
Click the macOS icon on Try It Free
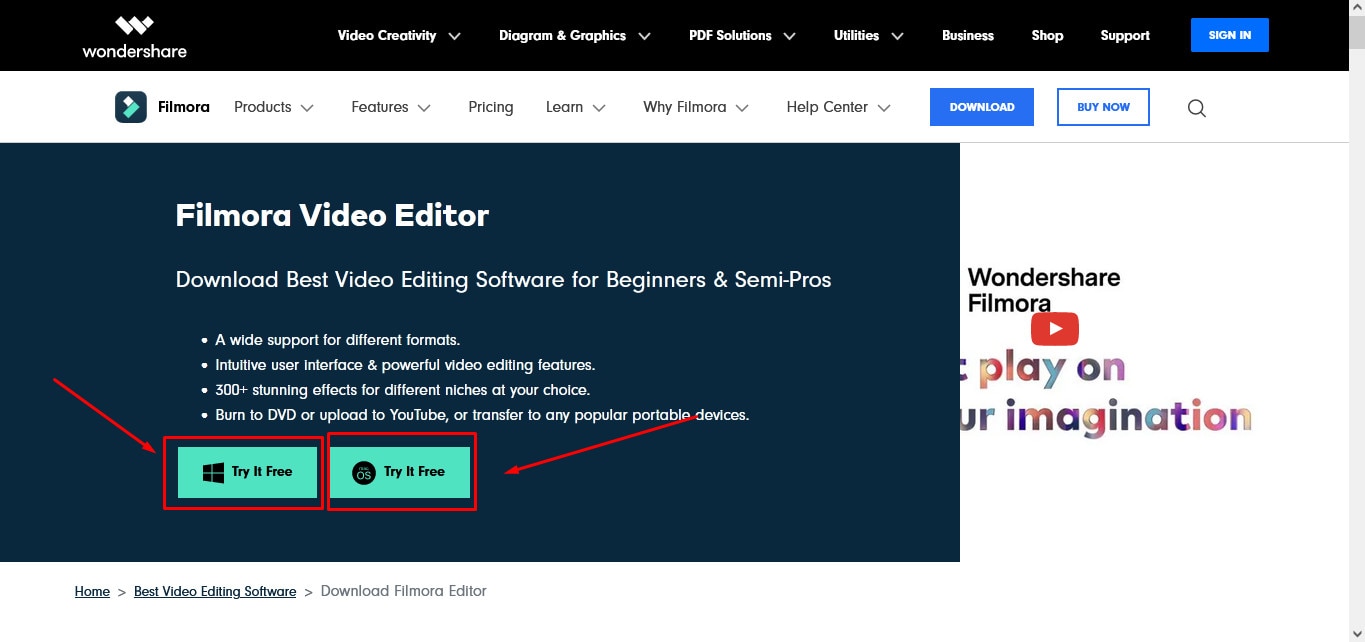pyautogui.click(x=364, y=472)
